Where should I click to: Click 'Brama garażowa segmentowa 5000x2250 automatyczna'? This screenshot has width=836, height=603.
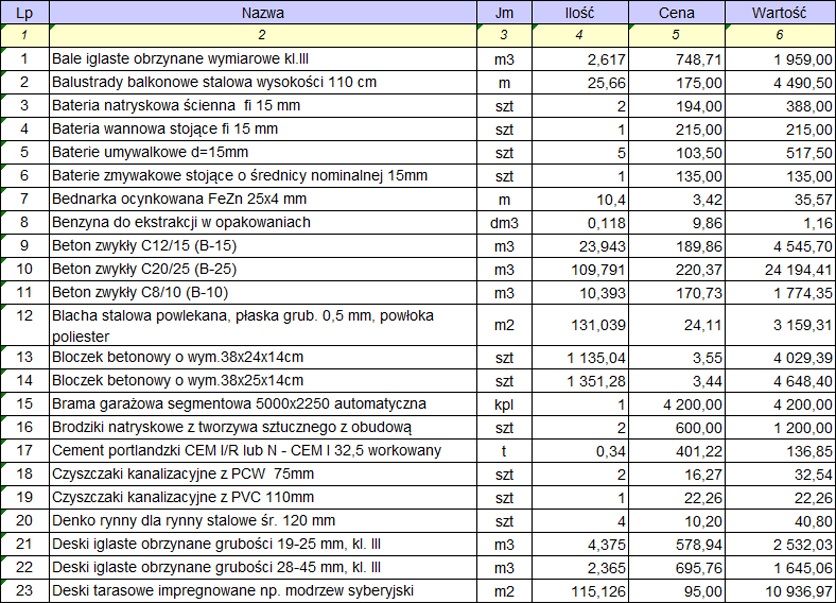point(263,404)
